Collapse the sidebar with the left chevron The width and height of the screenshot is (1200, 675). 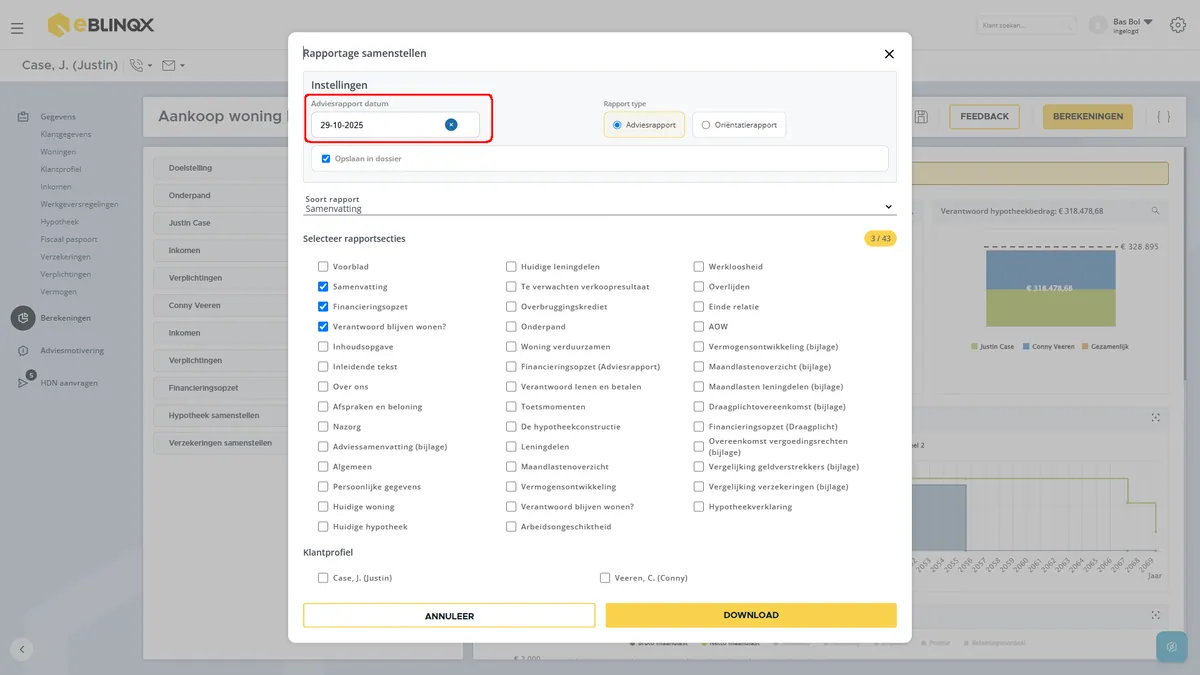coord(22,649)
